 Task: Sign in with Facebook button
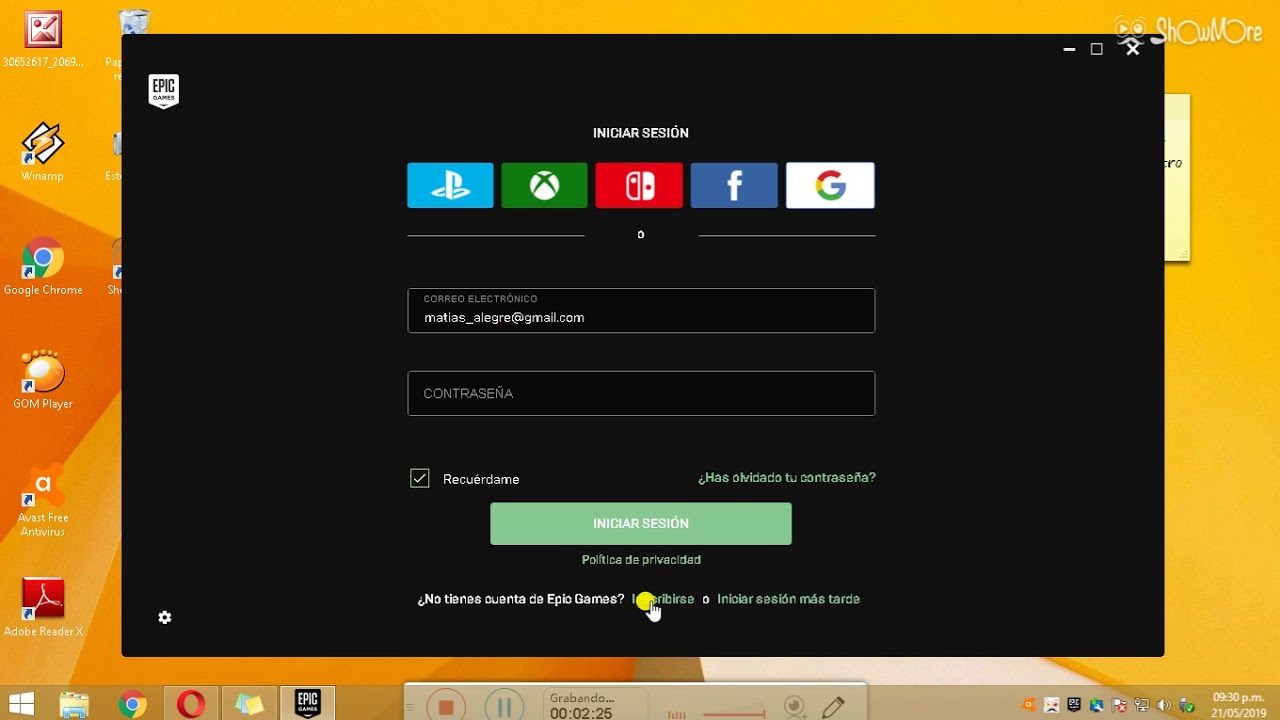(x=734, y=185)
